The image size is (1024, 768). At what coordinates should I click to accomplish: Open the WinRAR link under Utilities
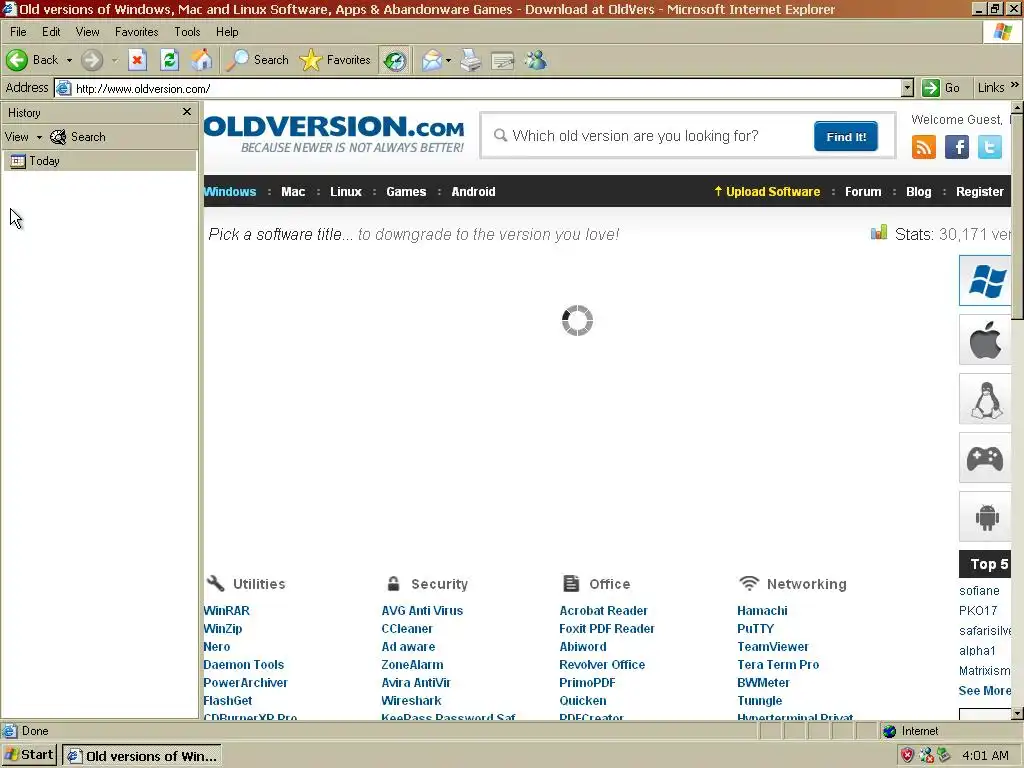pos(227,611)
